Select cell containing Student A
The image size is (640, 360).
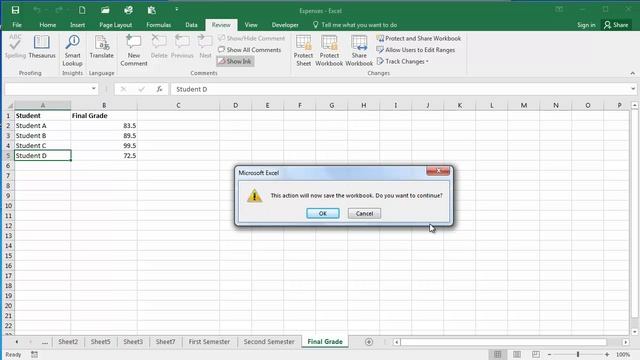[42, 126]
